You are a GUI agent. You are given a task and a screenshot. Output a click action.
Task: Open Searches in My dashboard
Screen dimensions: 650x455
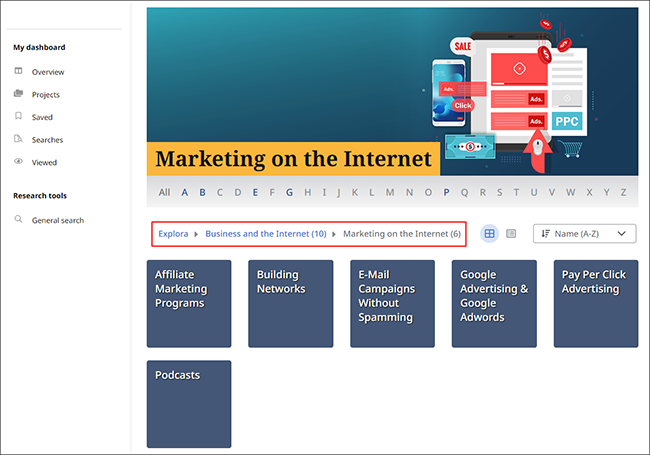47,140
